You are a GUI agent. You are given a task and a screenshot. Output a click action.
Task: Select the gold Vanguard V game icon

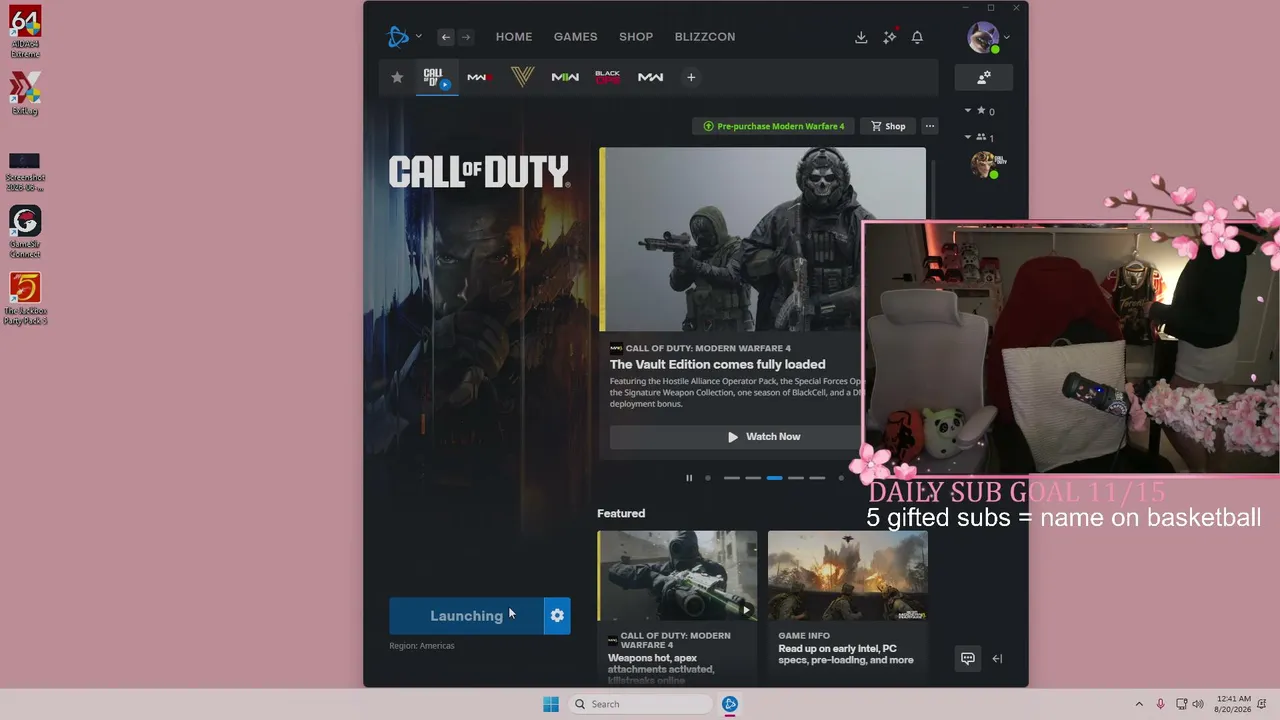coord(522,77)
